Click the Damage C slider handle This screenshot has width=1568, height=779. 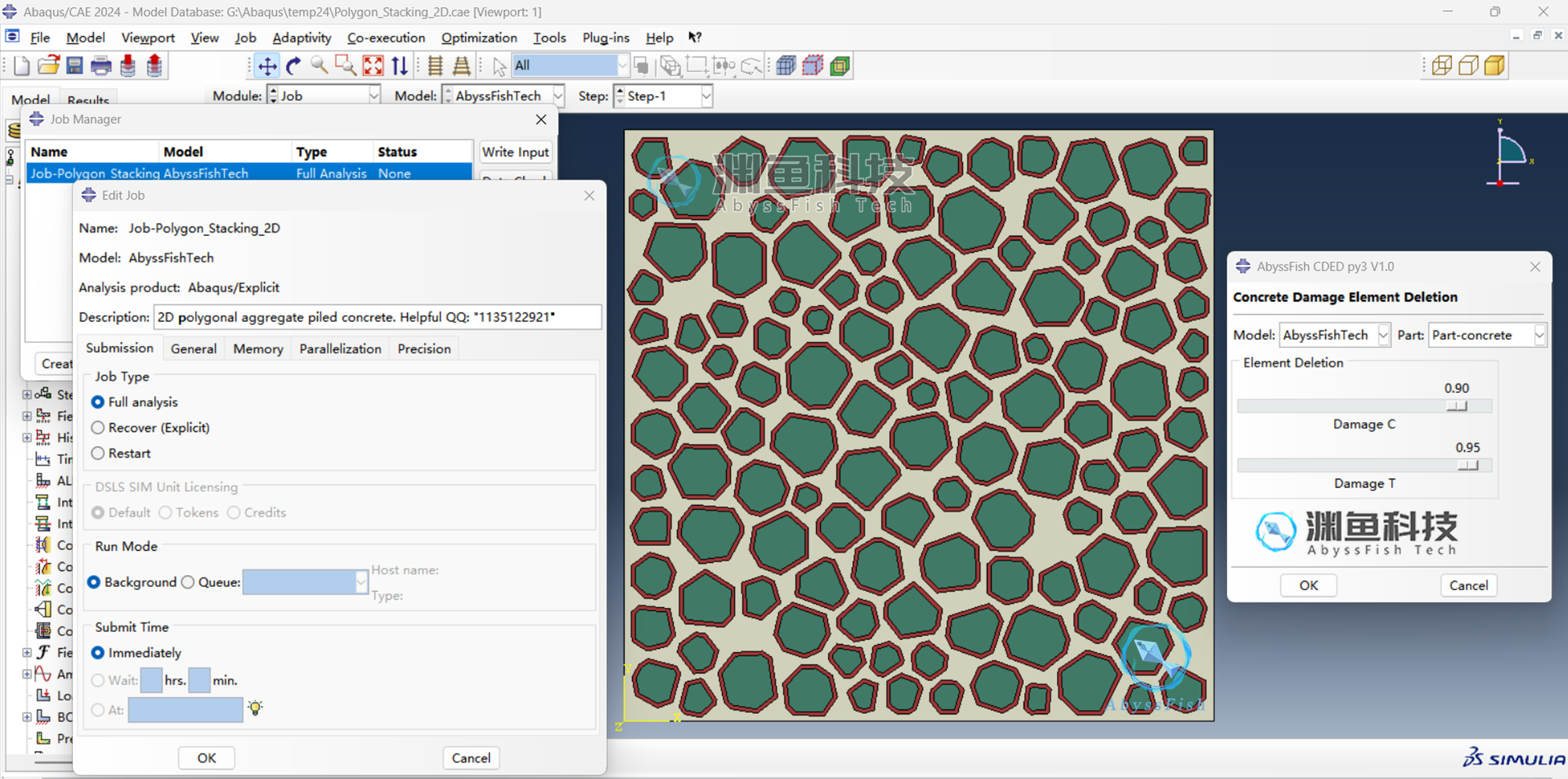(1457, 406)
